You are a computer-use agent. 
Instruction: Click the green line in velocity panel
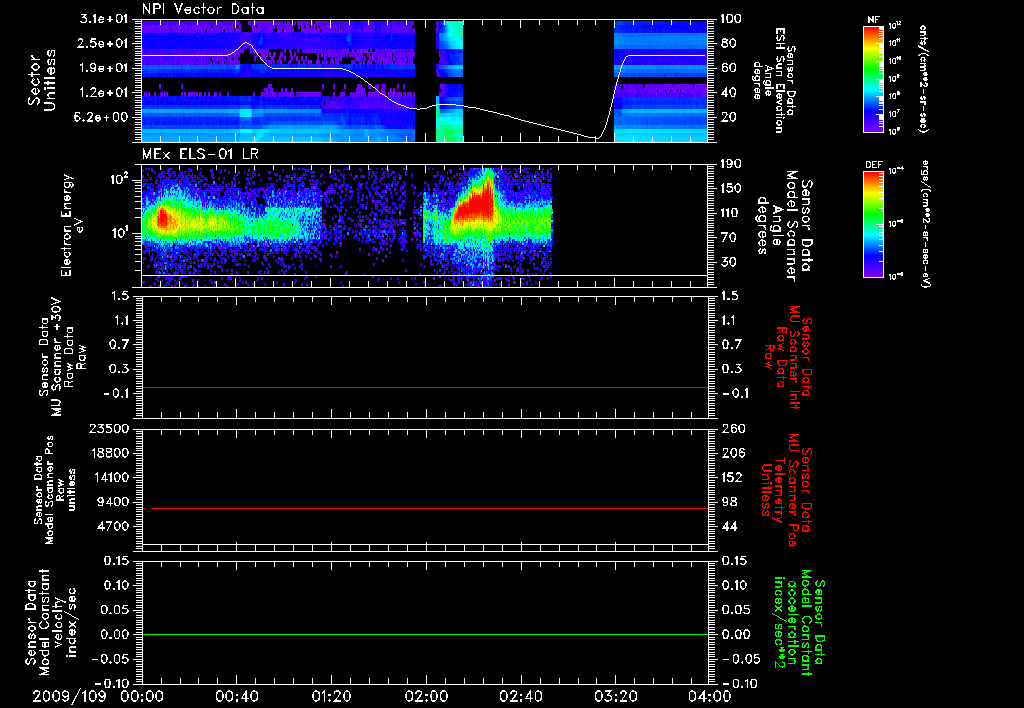coord(424,634)
